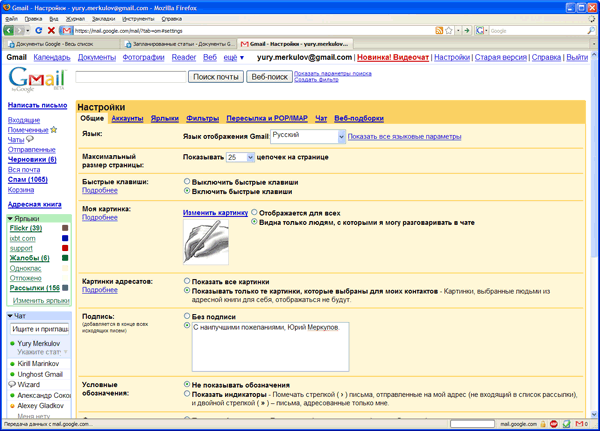Click the RSS feed icon in the address bar
The height and width of the screenshot is (431, 600).
pyautogui.click(x=439, y=31)
